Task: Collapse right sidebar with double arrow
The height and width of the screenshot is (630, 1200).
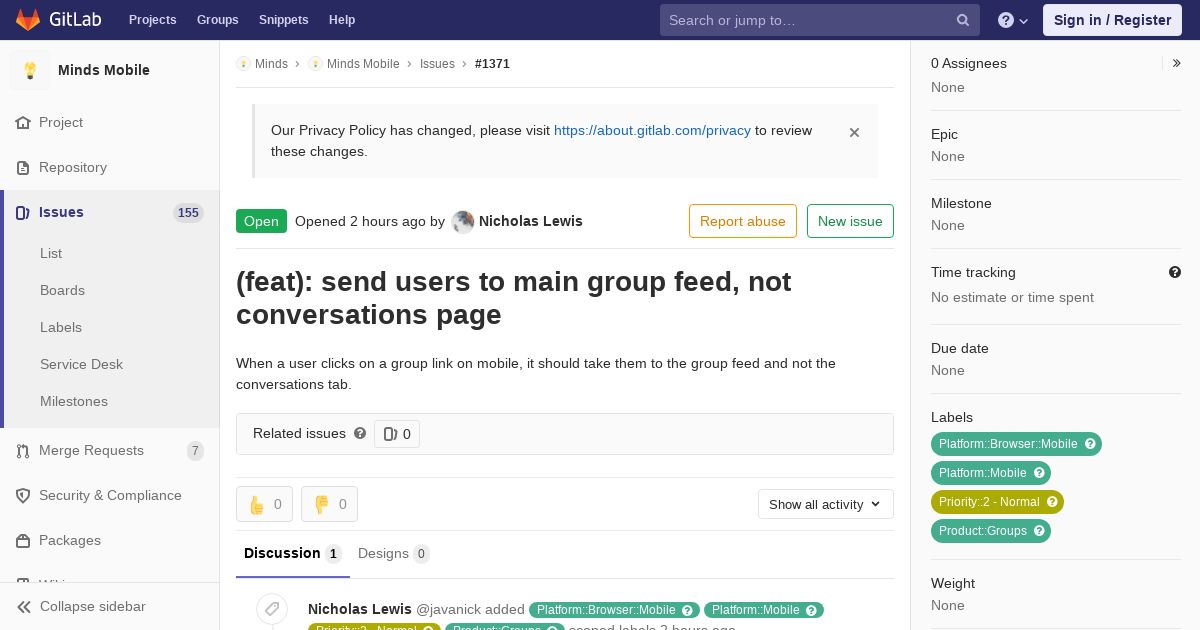Action: (x=1177, y=63)
